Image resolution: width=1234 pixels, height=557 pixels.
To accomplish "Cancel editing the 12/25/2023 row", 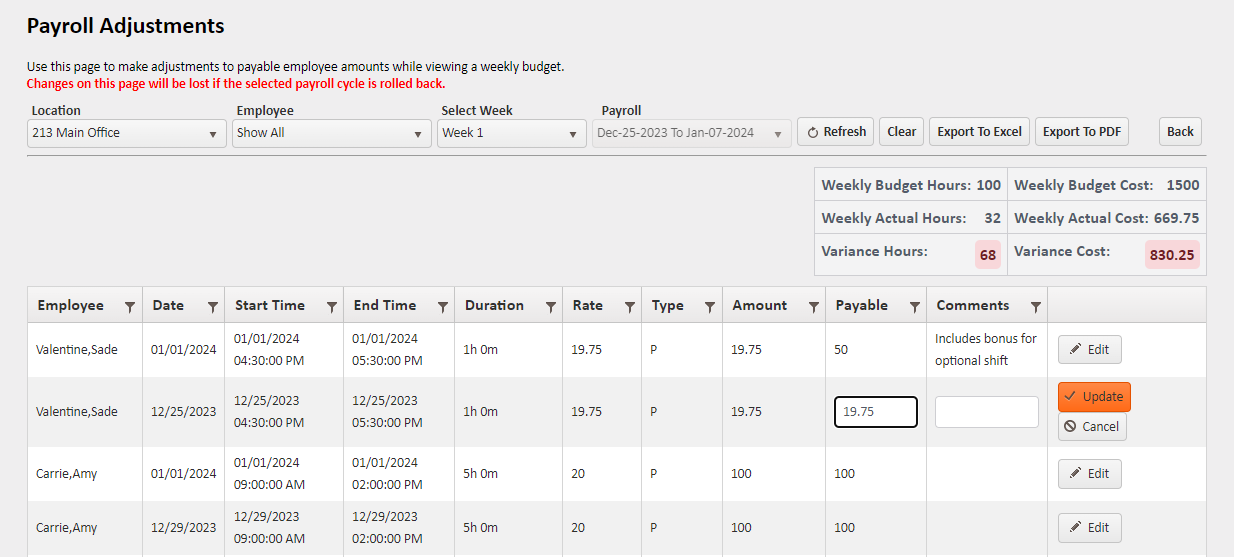I will pyautogui.click(x=1092, y=427).
